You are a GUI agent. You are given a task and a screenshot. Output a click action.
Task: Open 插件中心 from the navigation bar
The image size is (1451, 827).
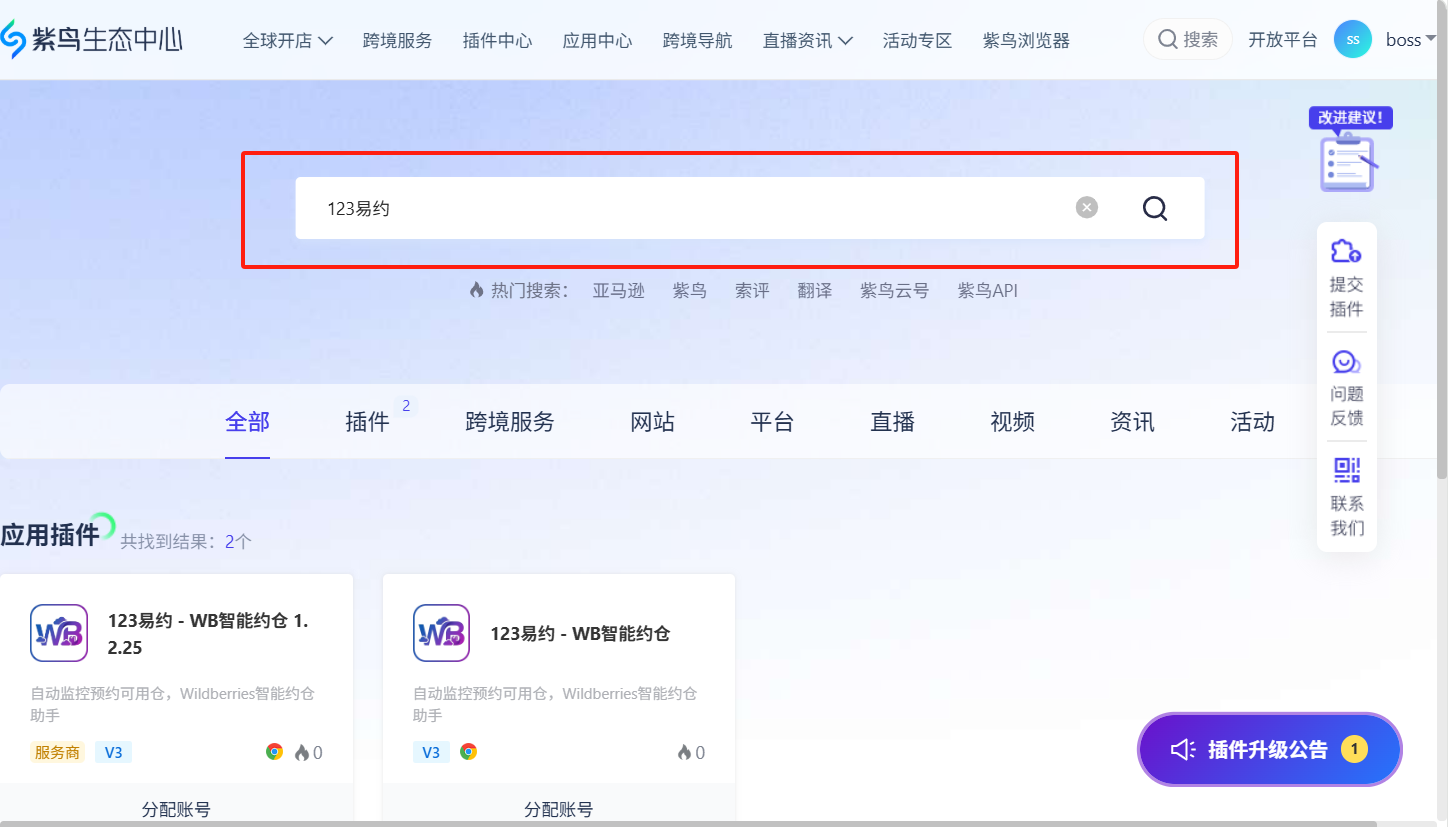(497, 40)
